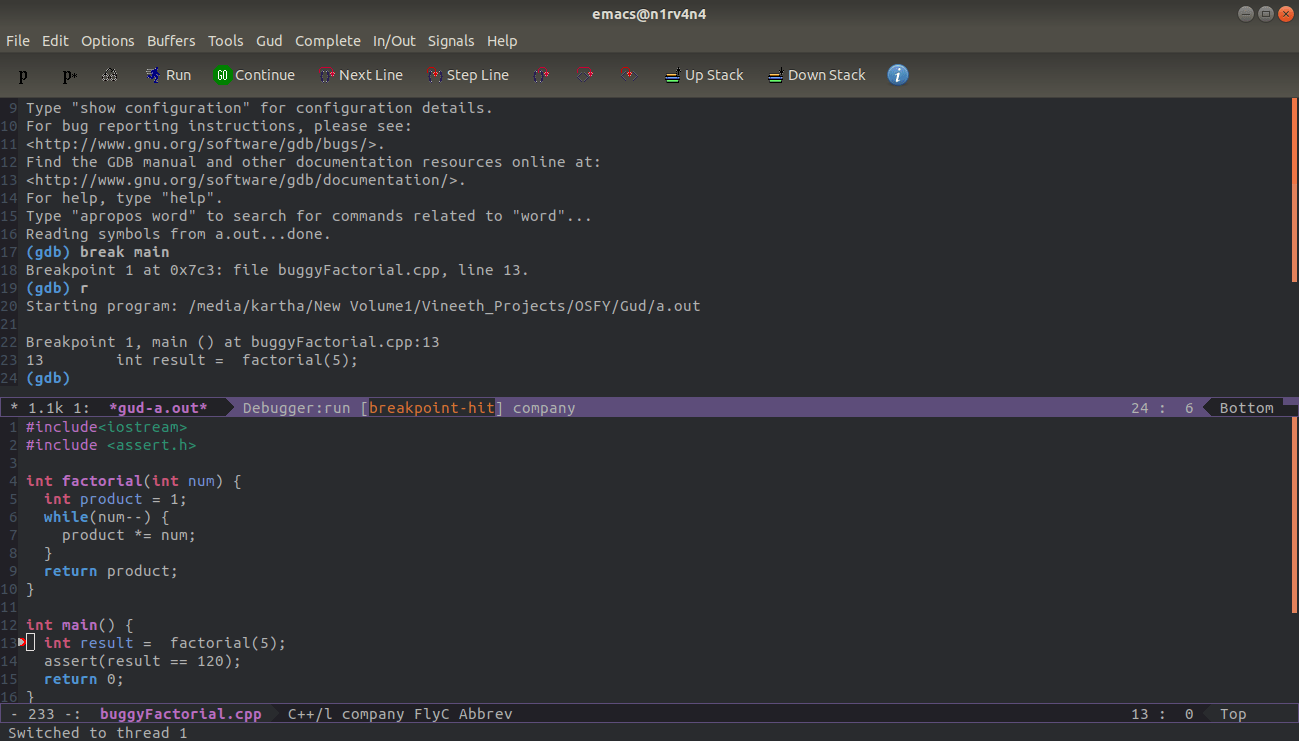Click the blue info icon on the toolbar
The image size is (1299, 741).
click(x=897, y=75)
